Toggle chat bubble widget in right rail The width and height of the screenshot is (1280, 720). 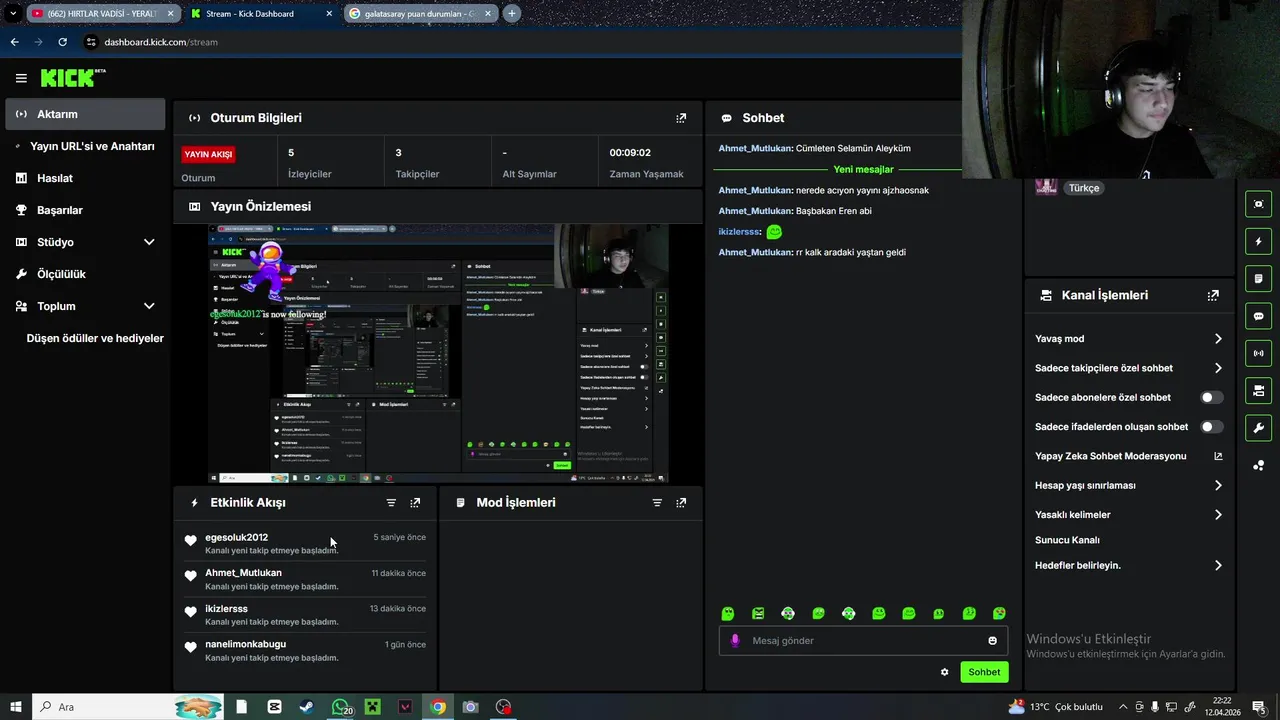tap(1258, 316)
